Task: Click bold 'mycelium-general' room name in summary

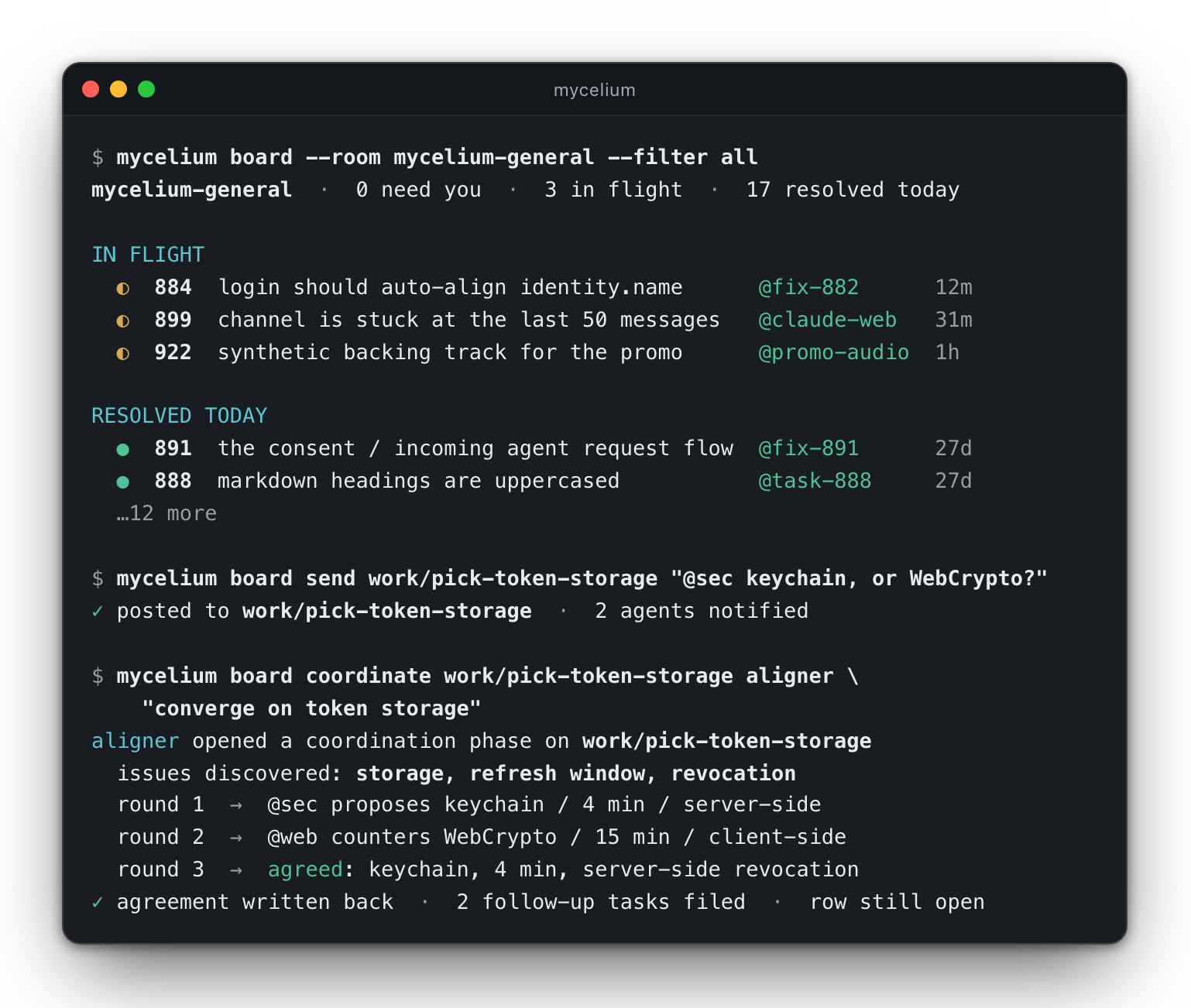Action: (x=192, y=190)
